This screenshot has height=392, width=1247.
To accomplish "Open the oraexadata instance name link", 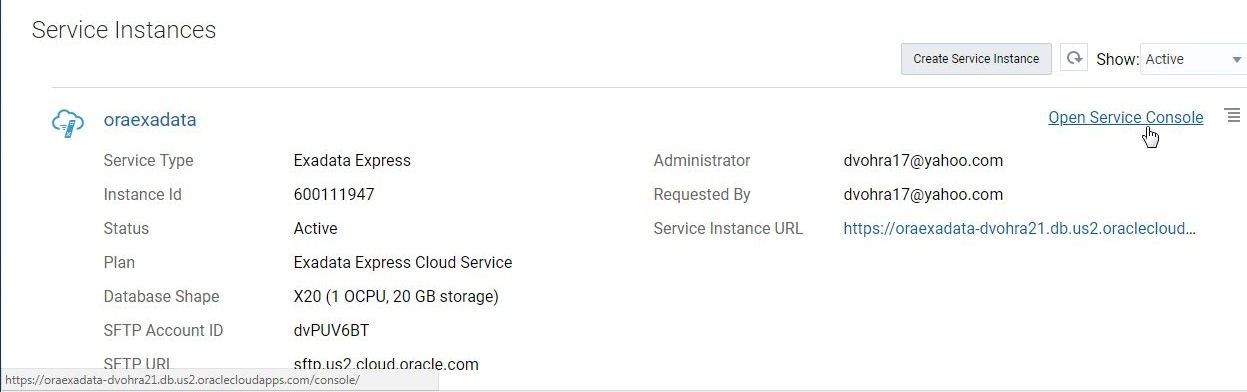I will pyautogui.click(x=150, y=120).
